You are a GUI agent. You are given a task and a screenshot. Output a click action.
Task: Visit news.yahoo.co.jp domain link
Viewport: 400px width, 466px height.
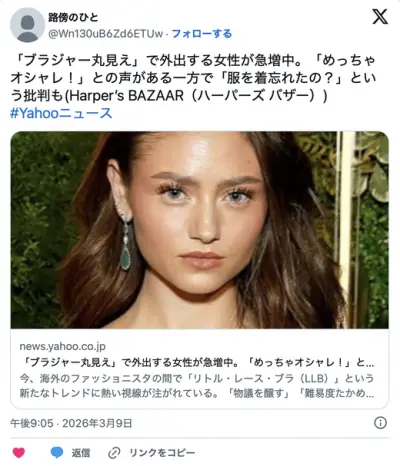click(63, 346)
